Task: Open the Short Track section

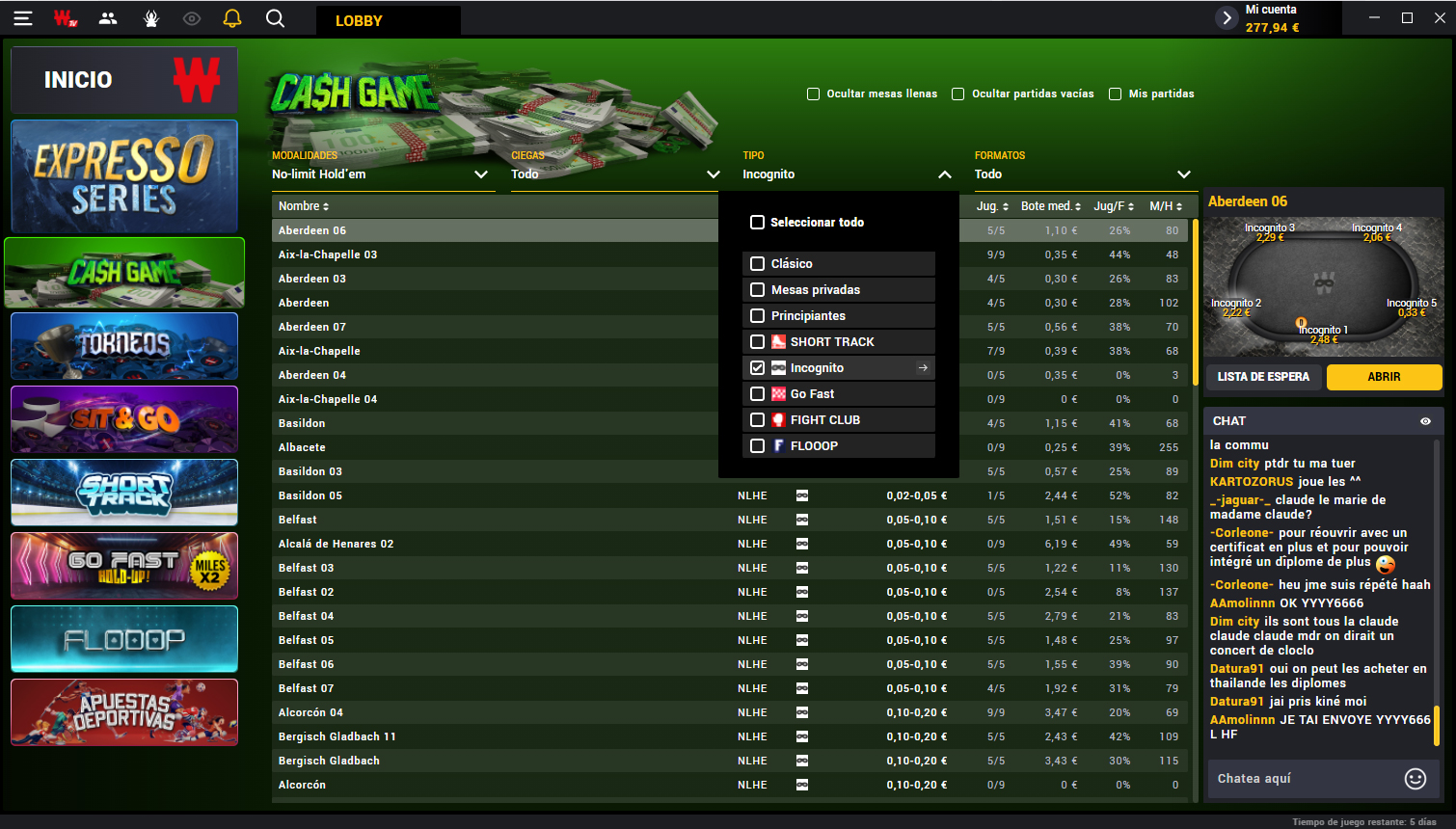Action: (x=124, y=493)
